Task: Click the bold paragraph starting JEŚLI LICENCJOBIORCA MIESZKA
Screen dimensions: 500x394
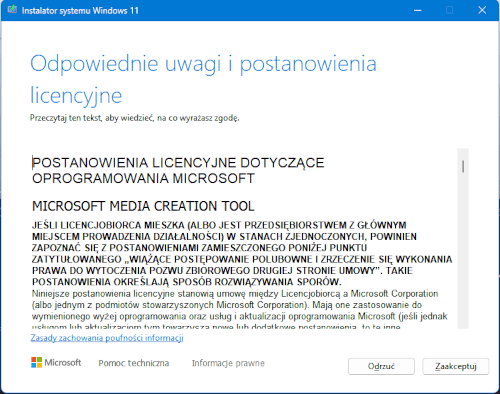Action: click(x=242, y=253)
